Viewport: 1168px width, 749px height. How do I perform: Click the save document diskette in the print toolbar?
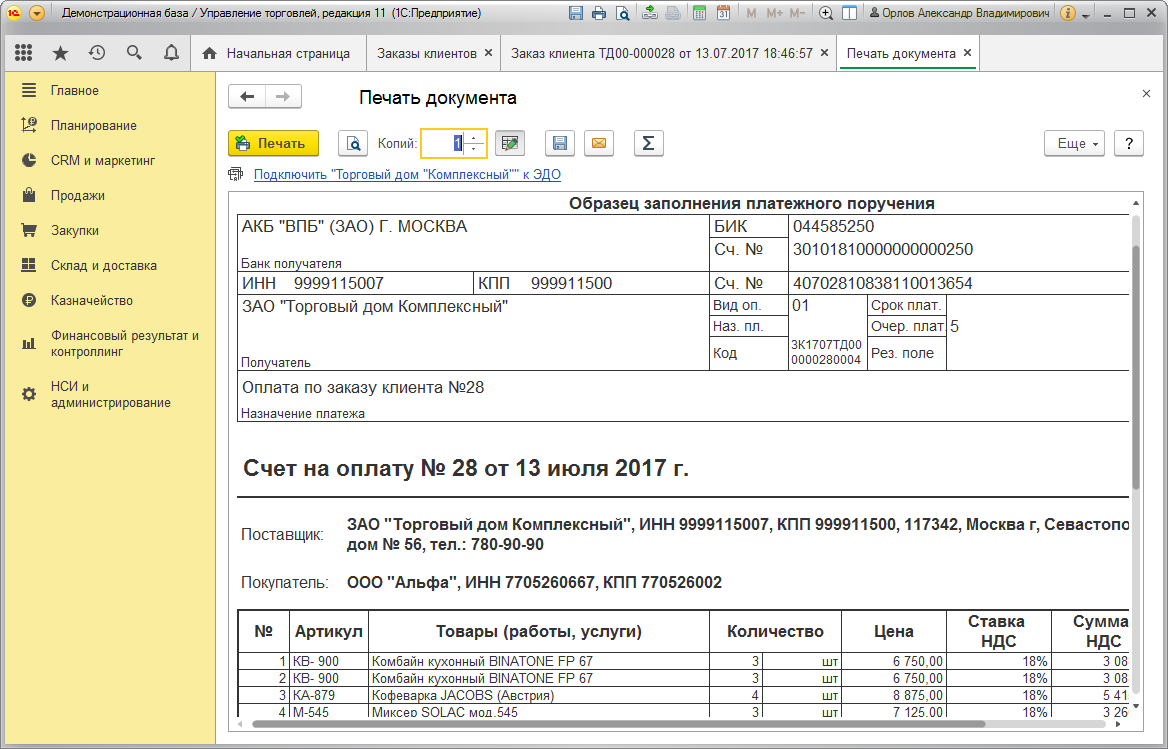pos(560,143)
